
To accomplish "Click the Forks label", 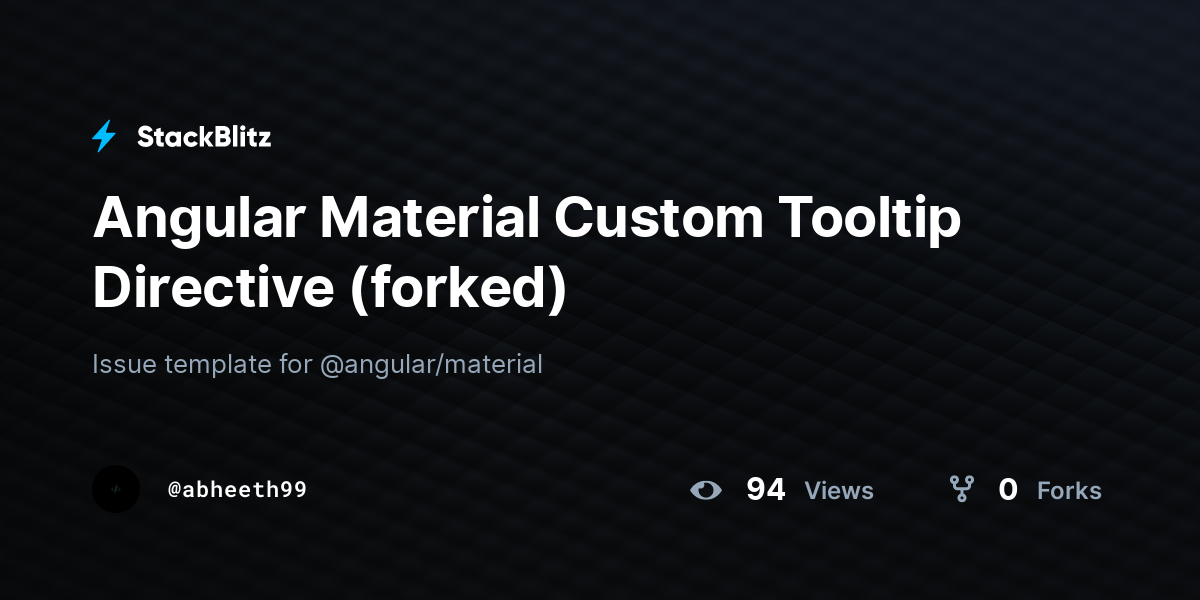I will [x=1069, y=490].
